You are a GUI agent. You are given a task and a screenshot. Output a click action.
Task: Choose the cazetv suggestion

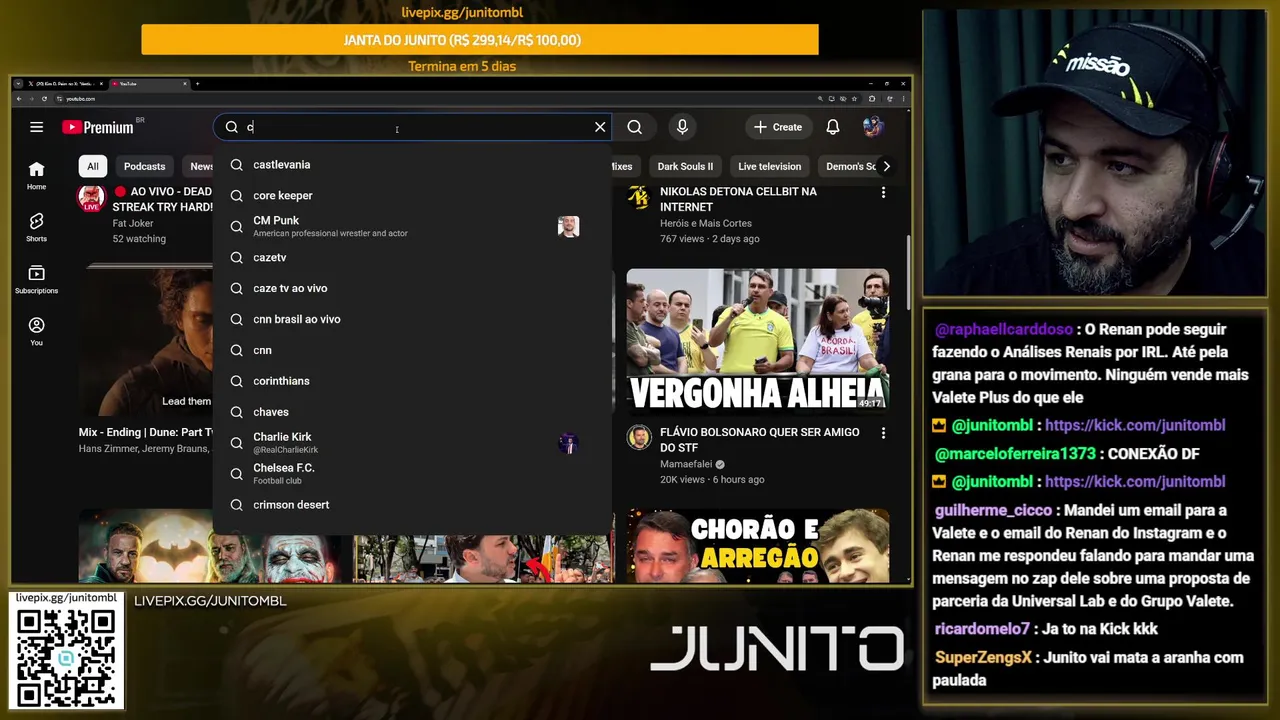(x=412, y=257)
